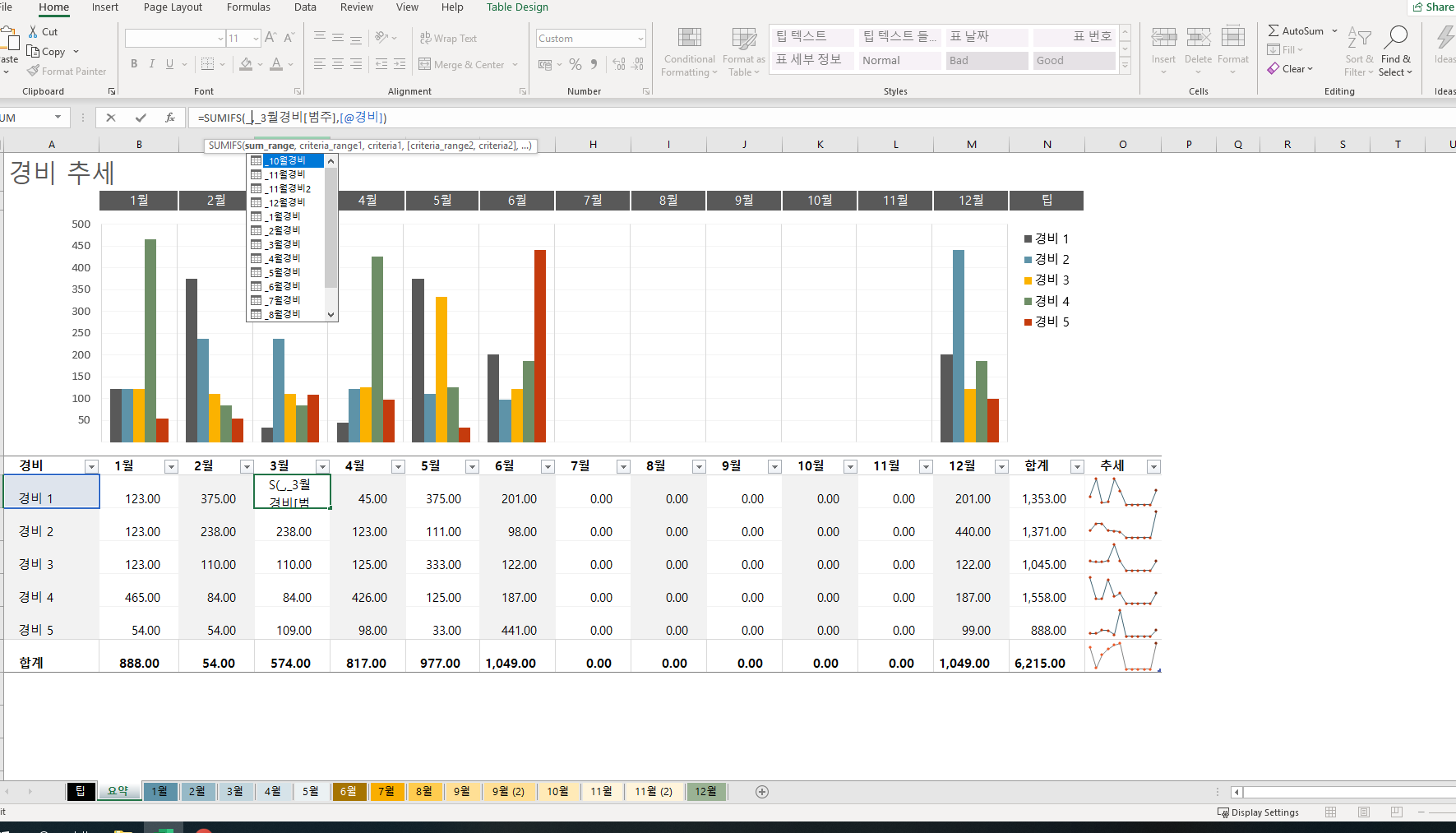Open the Clear menu in Editing group
This screenshot has height=833, width=1456.
(x=1291, y=69)
